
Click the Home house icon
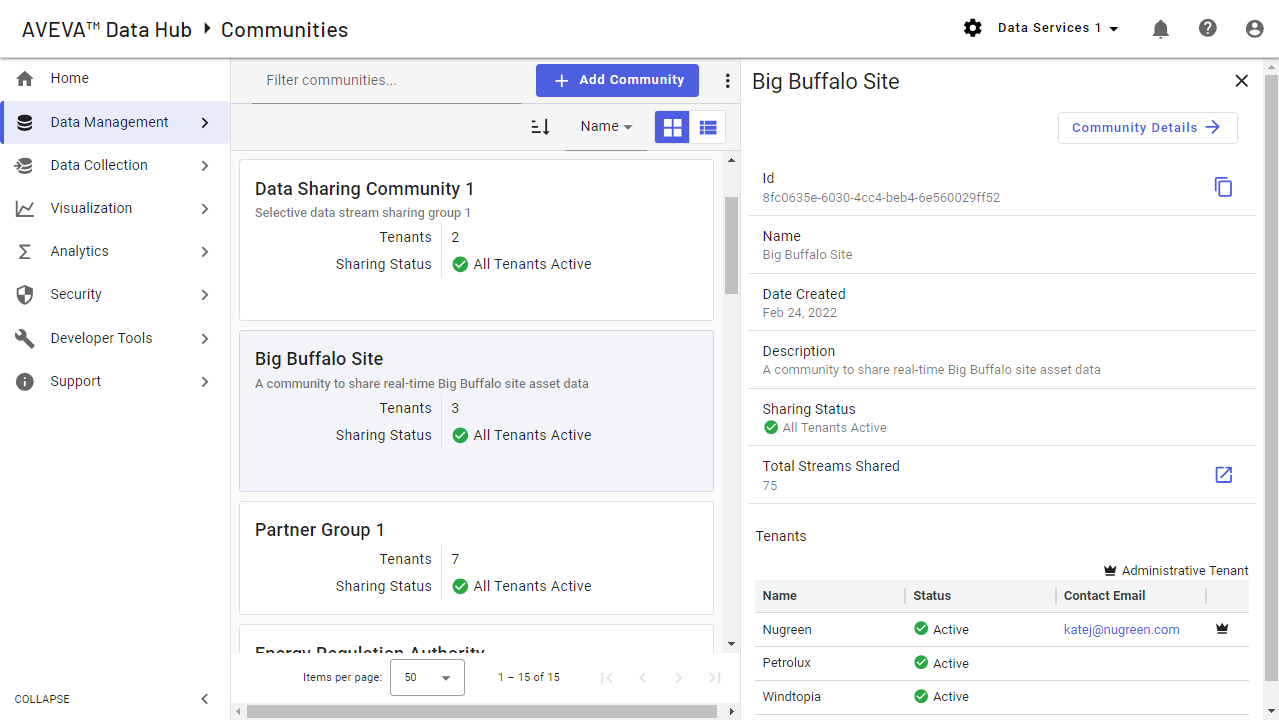tap(25, 78)
